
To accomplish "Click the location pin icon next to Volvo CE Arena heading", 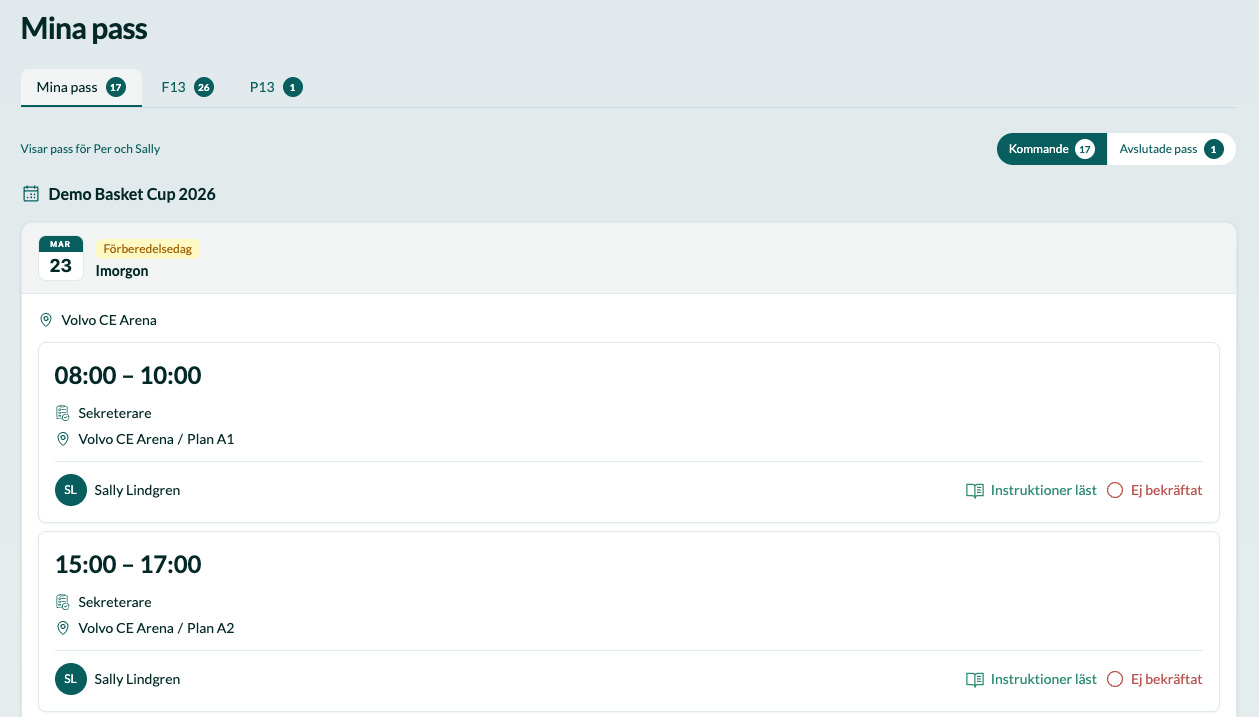I will point(45,320).
